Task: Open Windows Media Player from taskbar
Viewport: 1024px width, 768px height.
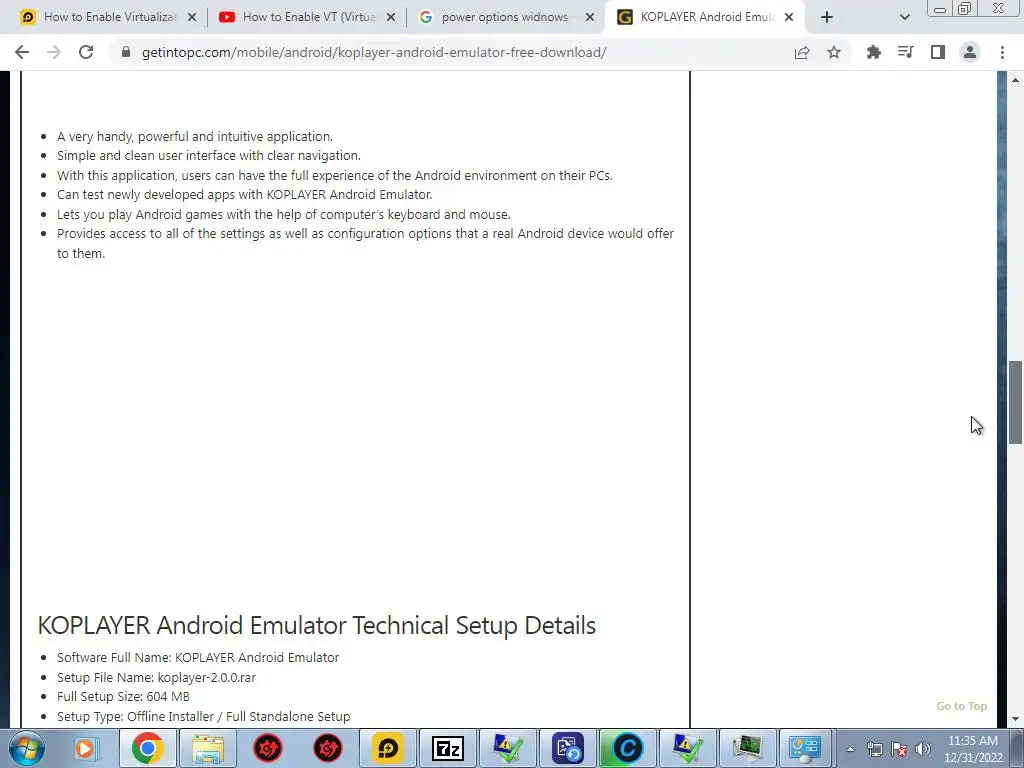Action: [x=86, y=748]
